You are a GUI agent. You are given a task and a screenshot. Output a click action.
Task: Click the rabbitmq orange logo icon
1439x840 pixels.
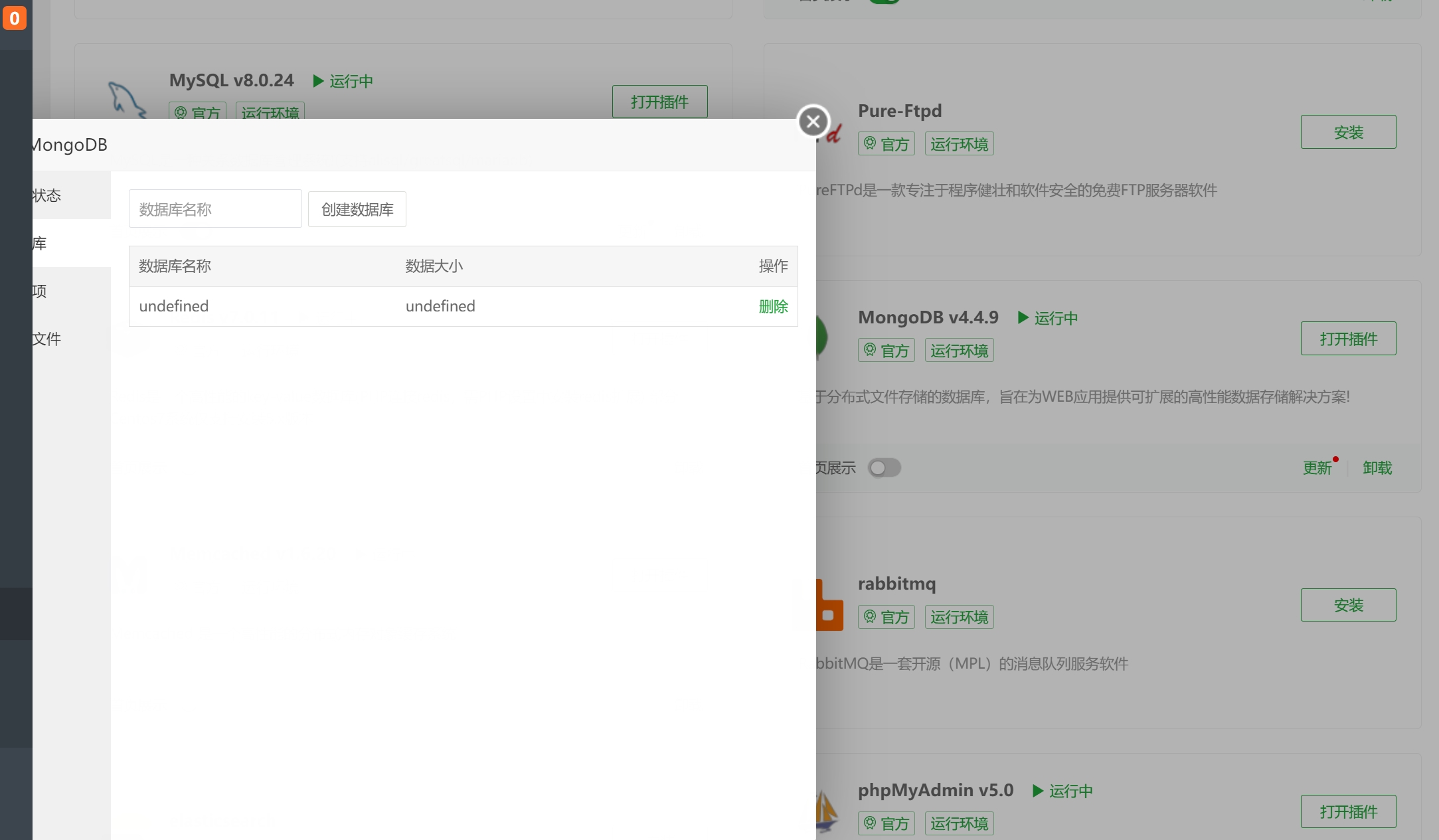[x=829, y=606]
